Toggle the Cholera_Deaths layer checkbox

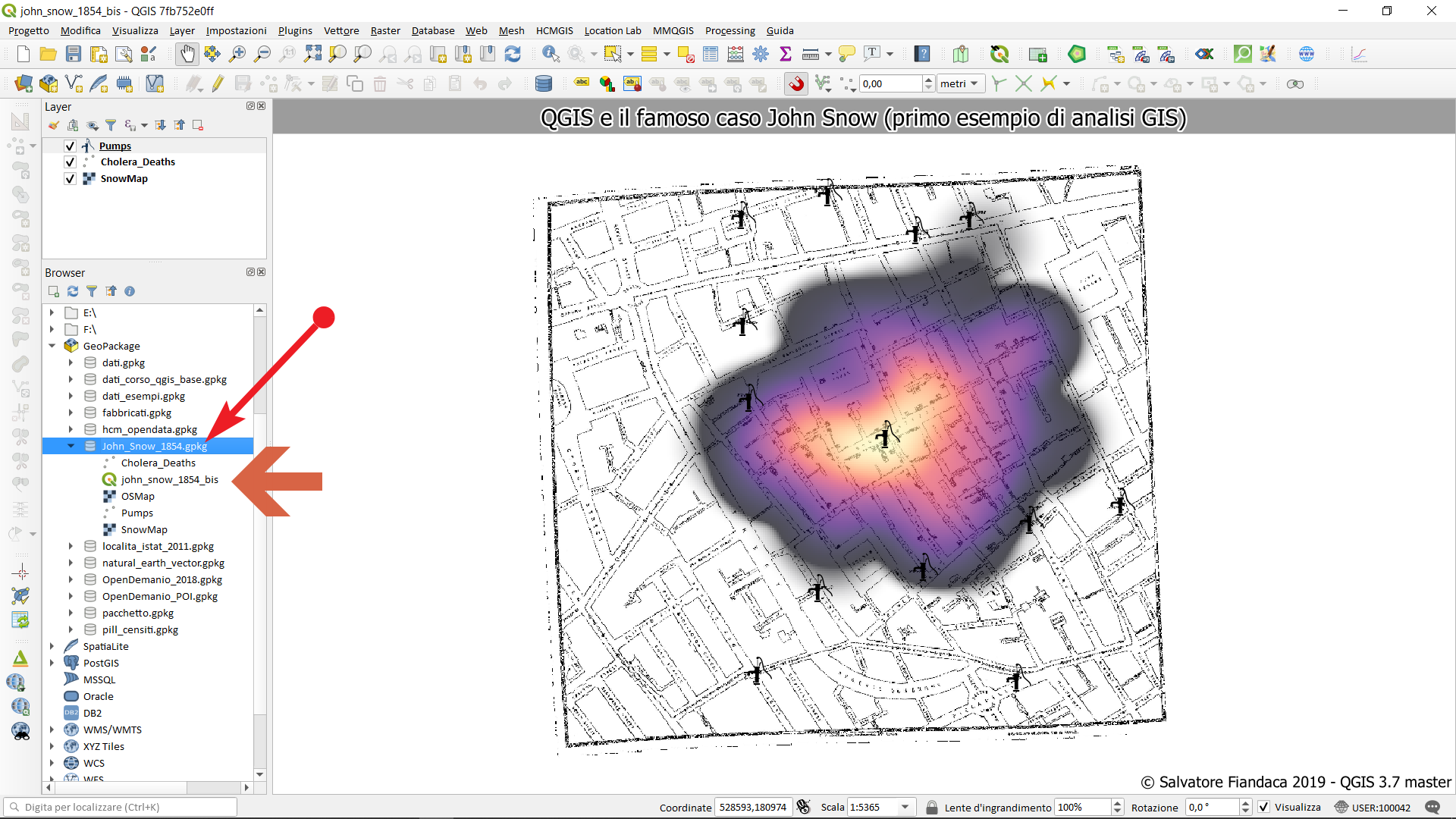(70, 162)
